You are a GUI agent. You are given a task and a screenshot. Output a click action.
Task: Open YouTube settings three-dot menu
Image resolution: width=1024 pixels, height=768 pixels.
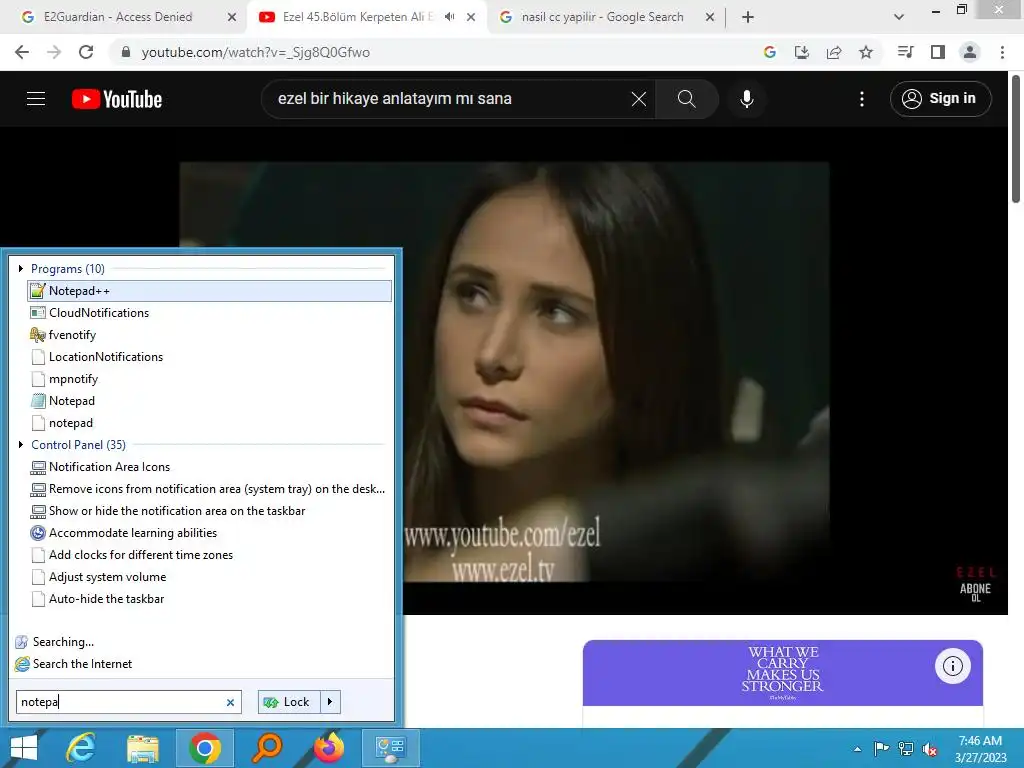862,99
